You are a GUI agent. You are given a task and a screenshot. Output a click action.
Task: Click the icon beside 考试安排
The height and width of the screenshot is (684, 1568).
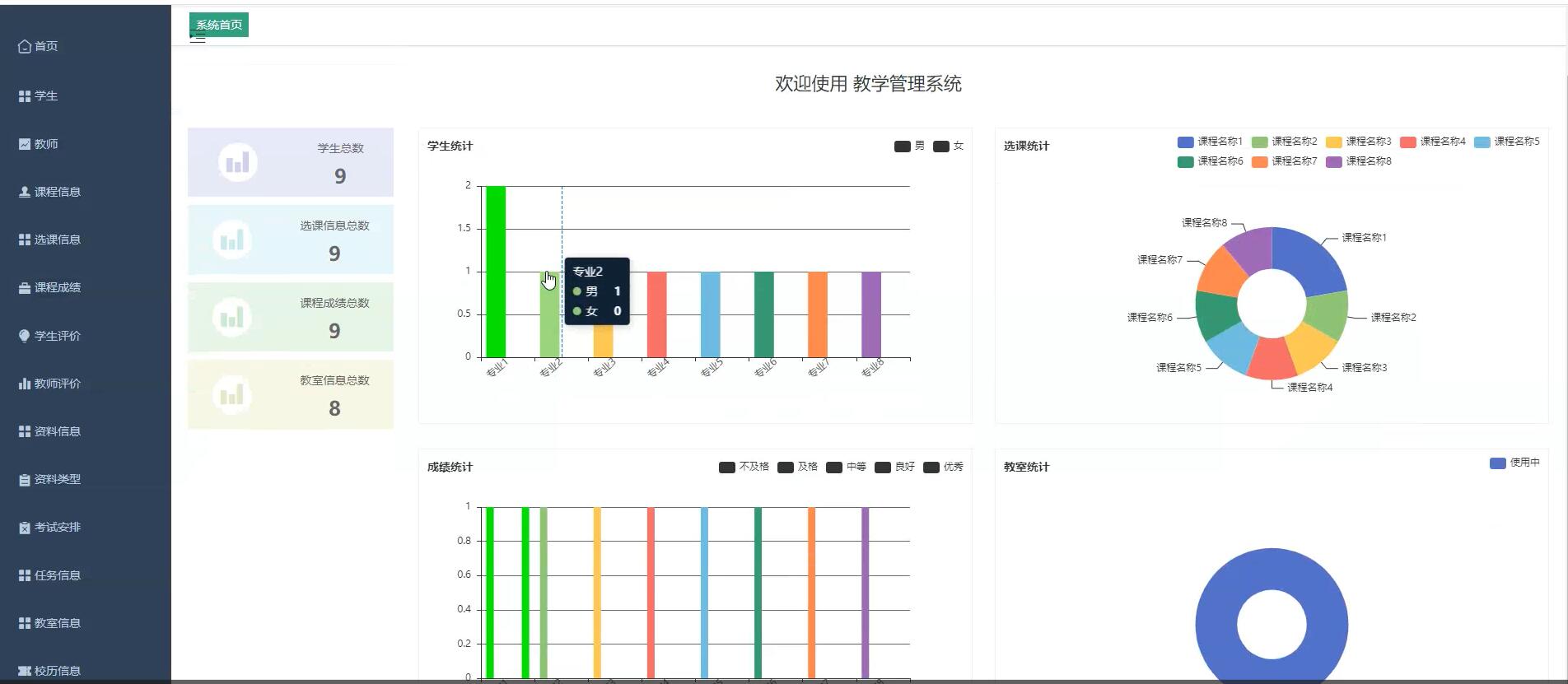tap(25, 528)
